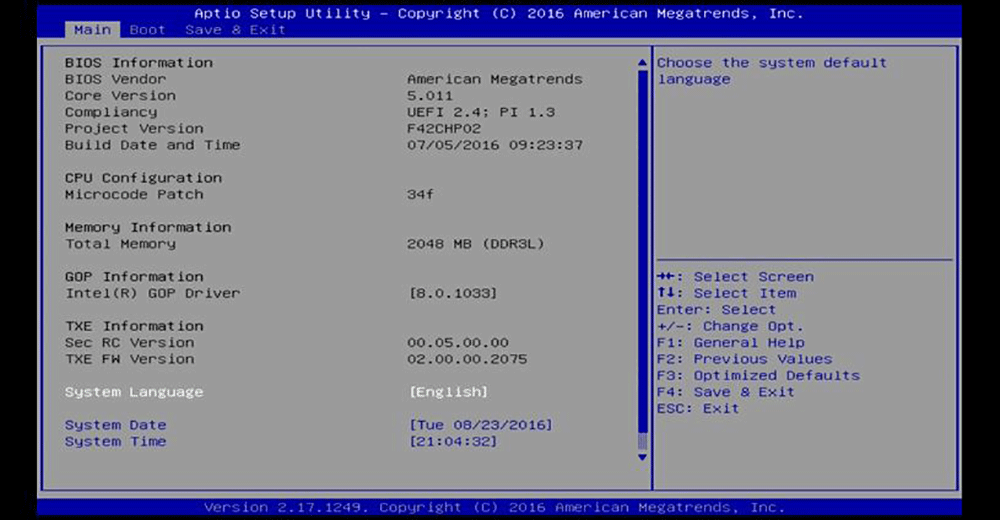Click the +/-: Change Opt. hint
Viewport: 1000px width, 520px height.
tap(730, 326)
